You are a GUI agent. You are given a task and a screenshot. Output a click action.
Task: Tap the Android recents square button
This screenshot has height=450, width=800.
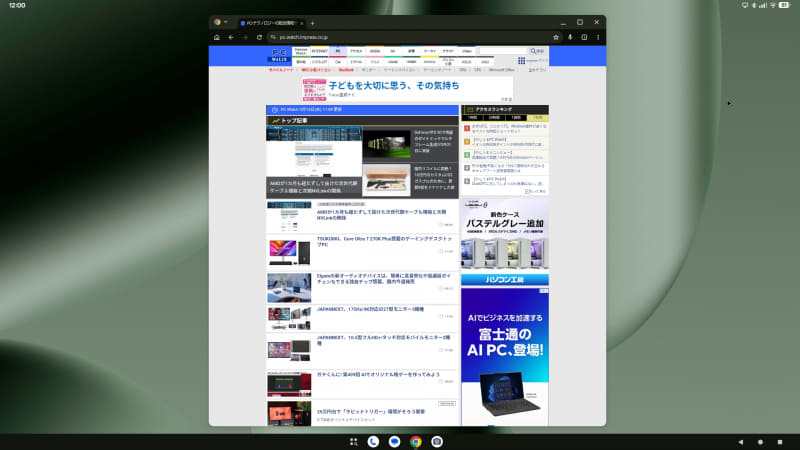point(780,442)
